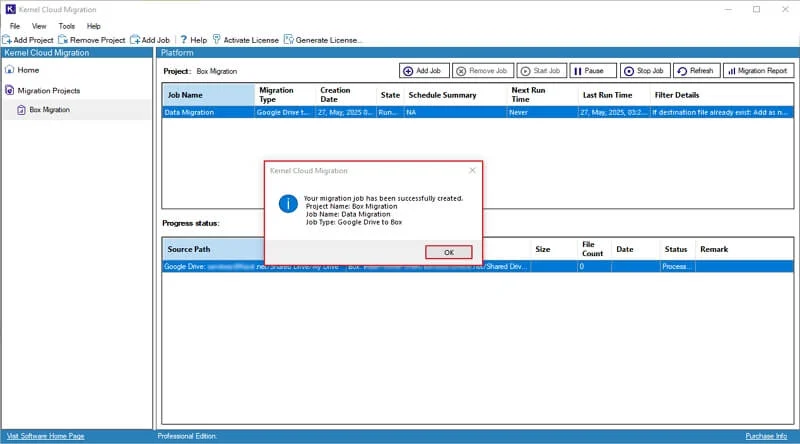Click the Kernel app logo in title bar
This screenshot has width=800, height=444.
point(10,9)
